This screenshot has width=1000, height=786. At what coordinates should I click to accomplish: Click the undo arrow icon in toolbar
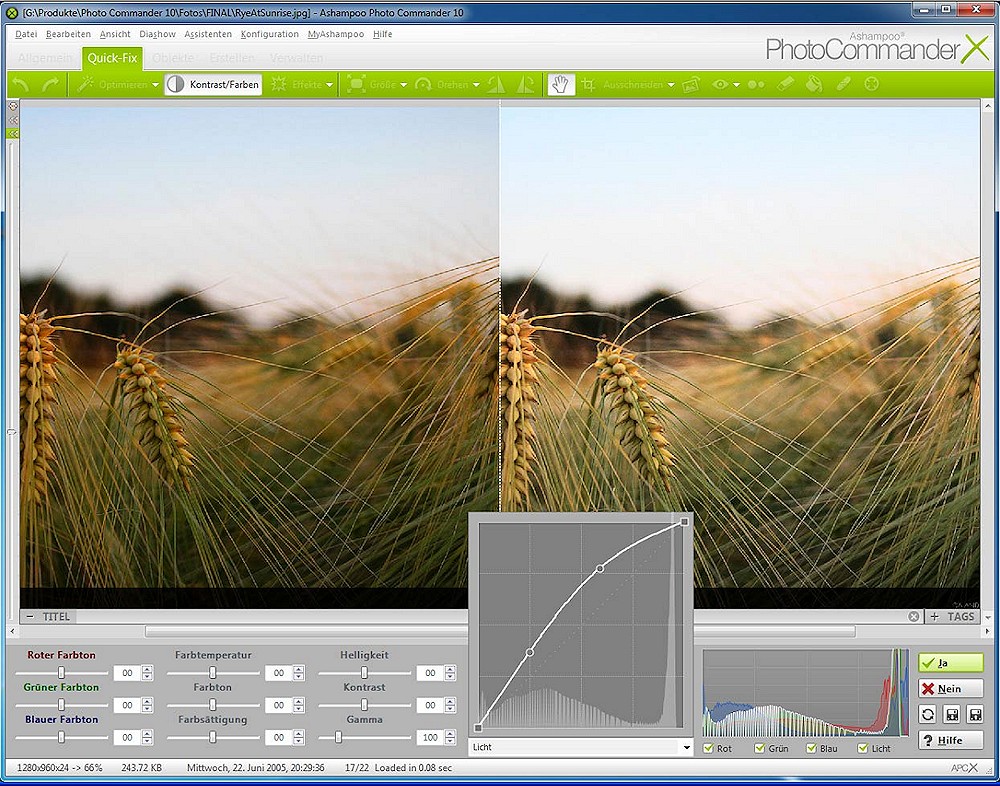tap(20, 85)
